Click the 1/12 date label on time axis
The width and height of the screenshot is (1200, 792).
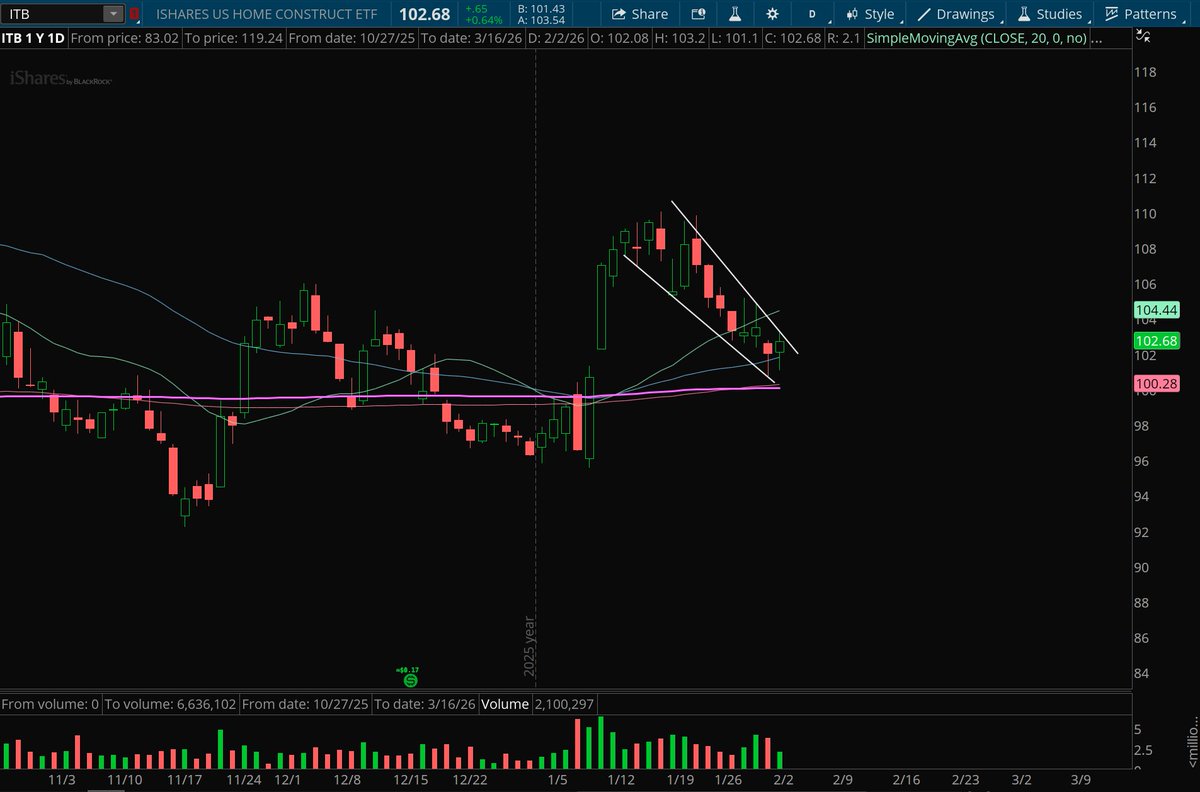[x=621, y=779]
